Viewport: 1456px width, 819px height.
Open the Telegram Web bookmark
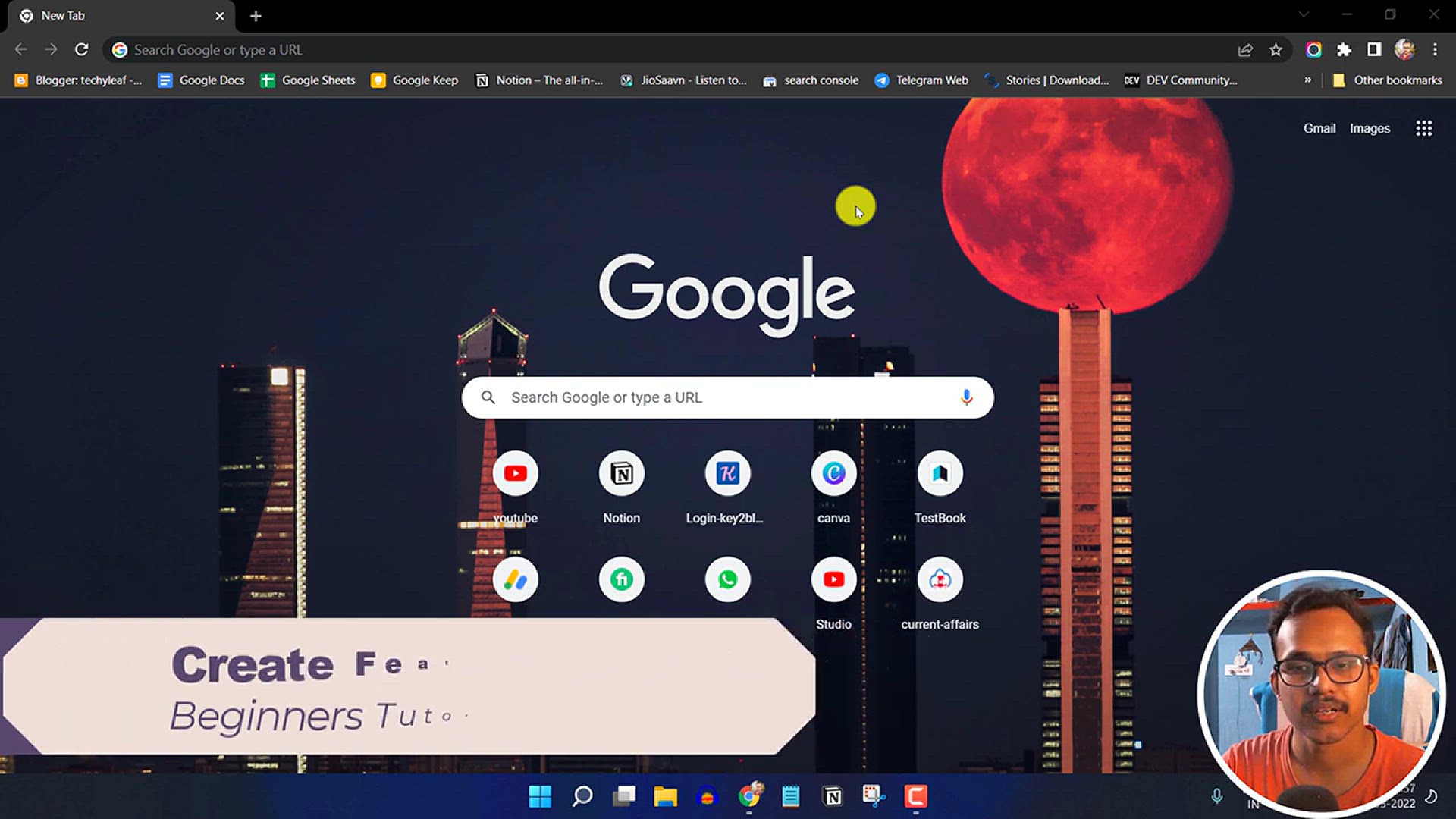point(921,80)
